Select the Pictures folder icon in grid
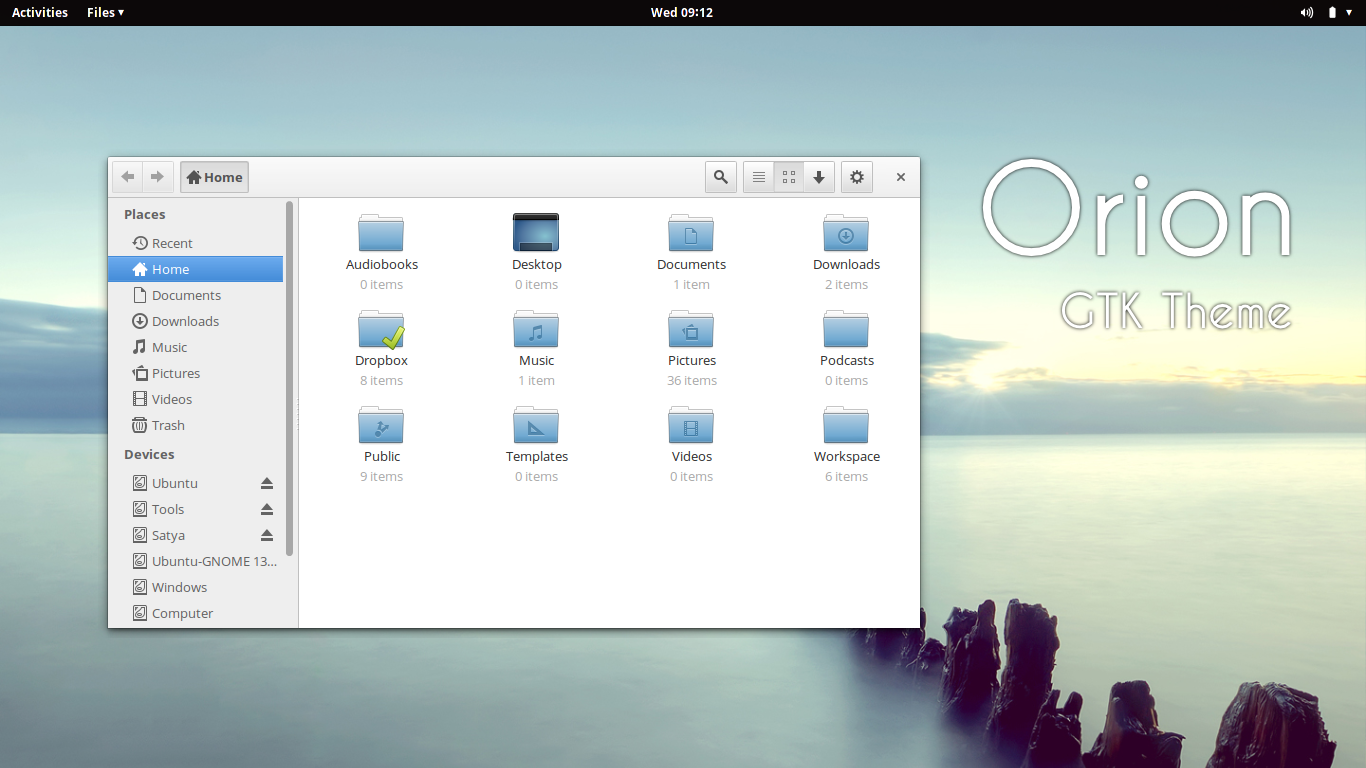This screenshot has width=1366, height=768. [x=691, y=328]
